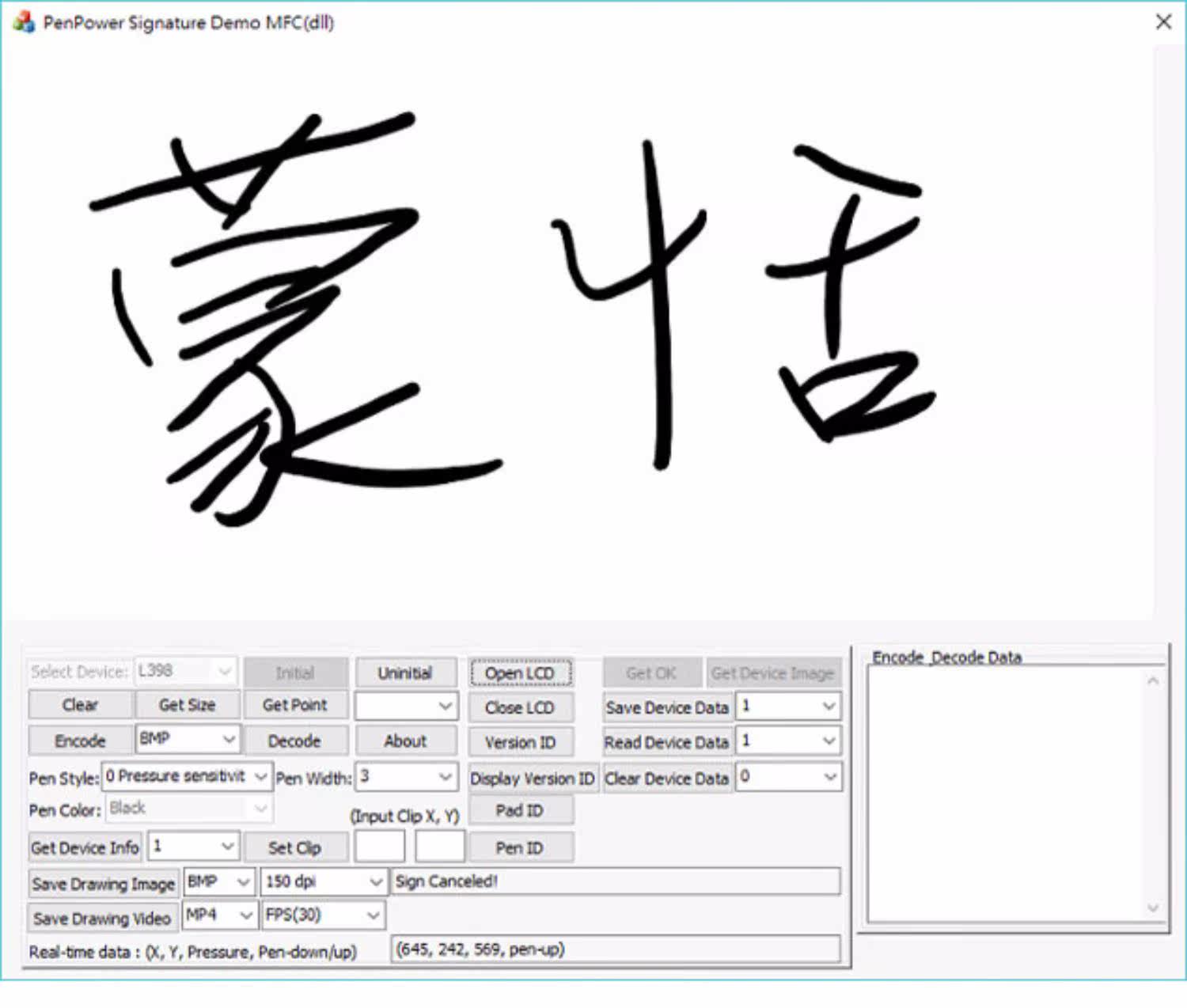Screen dimensions: 1187x1008
Task: Select the 150 dpi resolution dropdown
Action: 324,881
